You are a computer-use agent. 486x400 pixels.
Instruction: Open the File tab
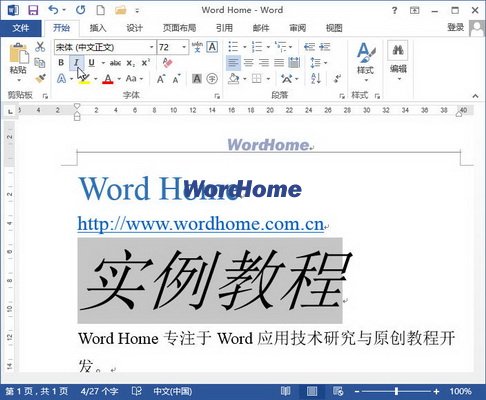[21, 28]
